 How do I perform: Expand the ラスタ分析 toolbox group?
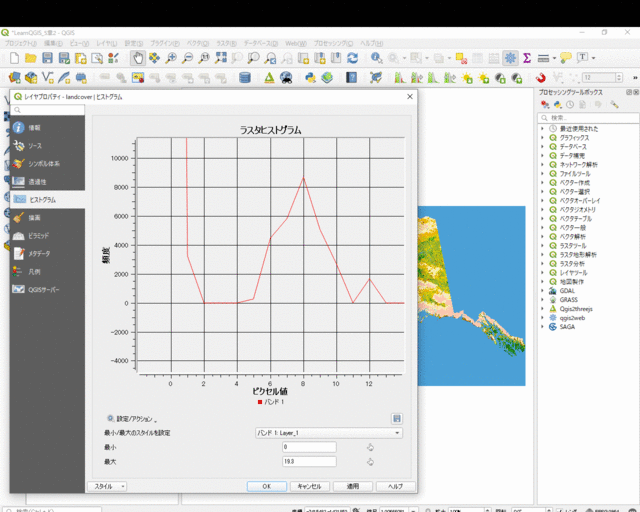click(542, 264)
